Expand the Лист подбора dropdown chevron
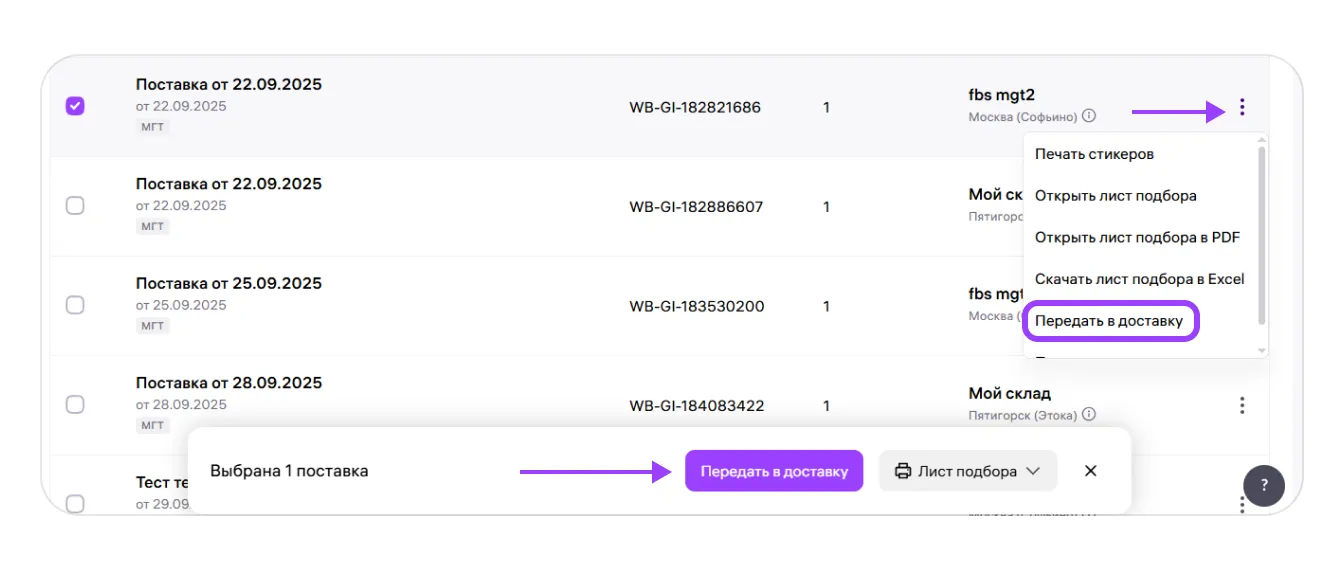The image size is (1344, 570). 1034,471
